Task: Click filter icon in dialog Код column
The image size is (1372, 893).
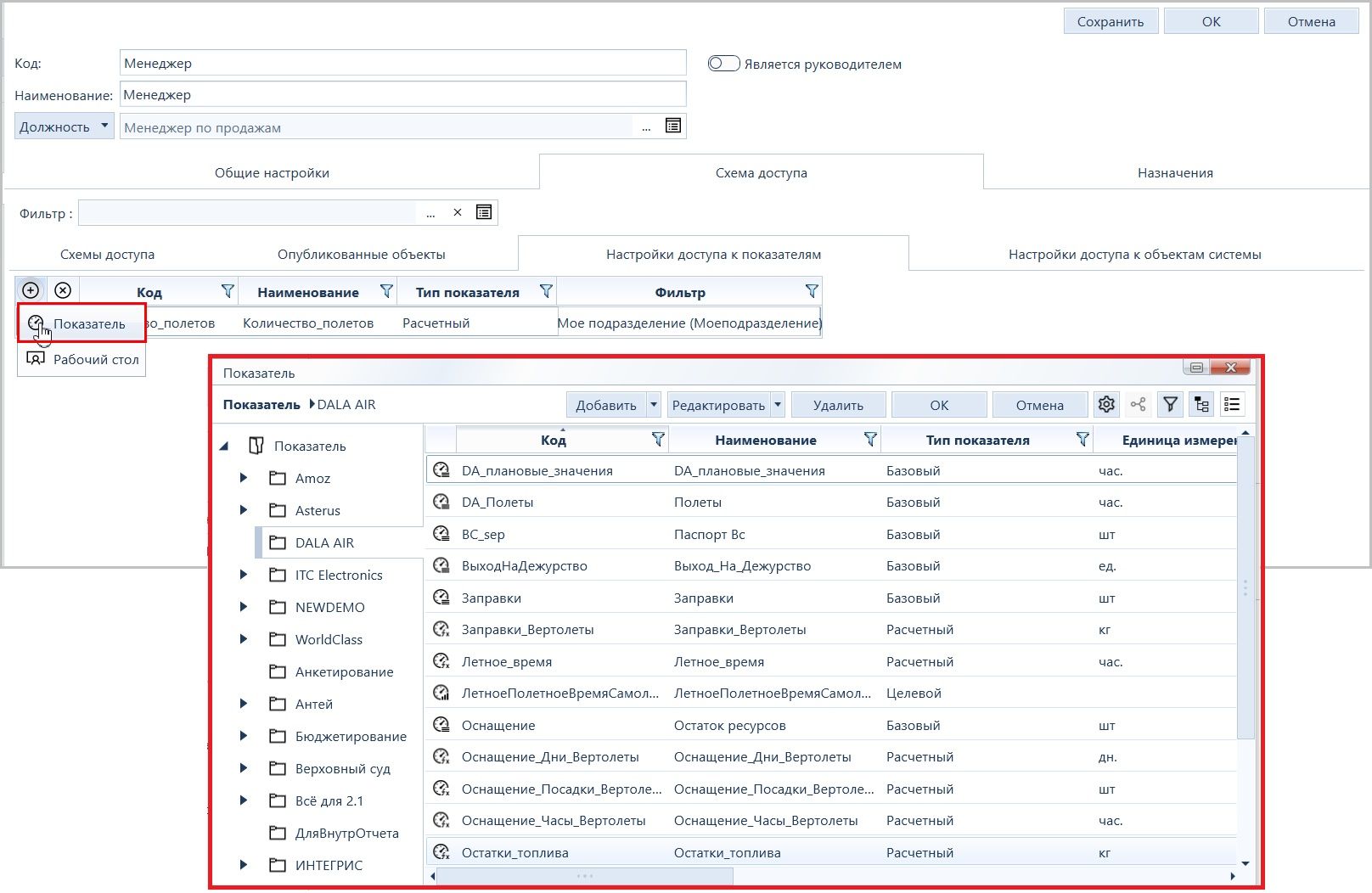Action: (x=658, y=439)
